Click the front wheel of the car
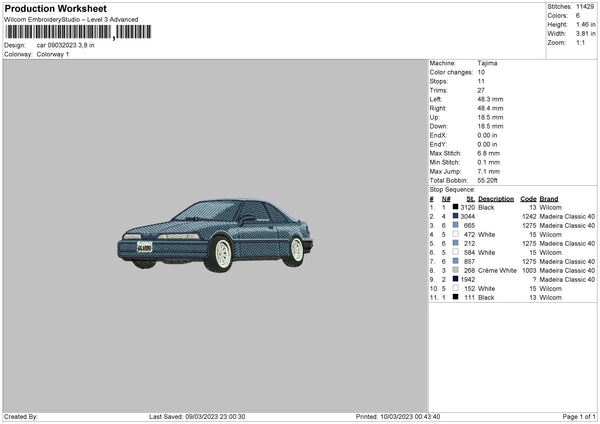Image resolution: width=600 pixels, height=424 pixels. pos(222,256)
